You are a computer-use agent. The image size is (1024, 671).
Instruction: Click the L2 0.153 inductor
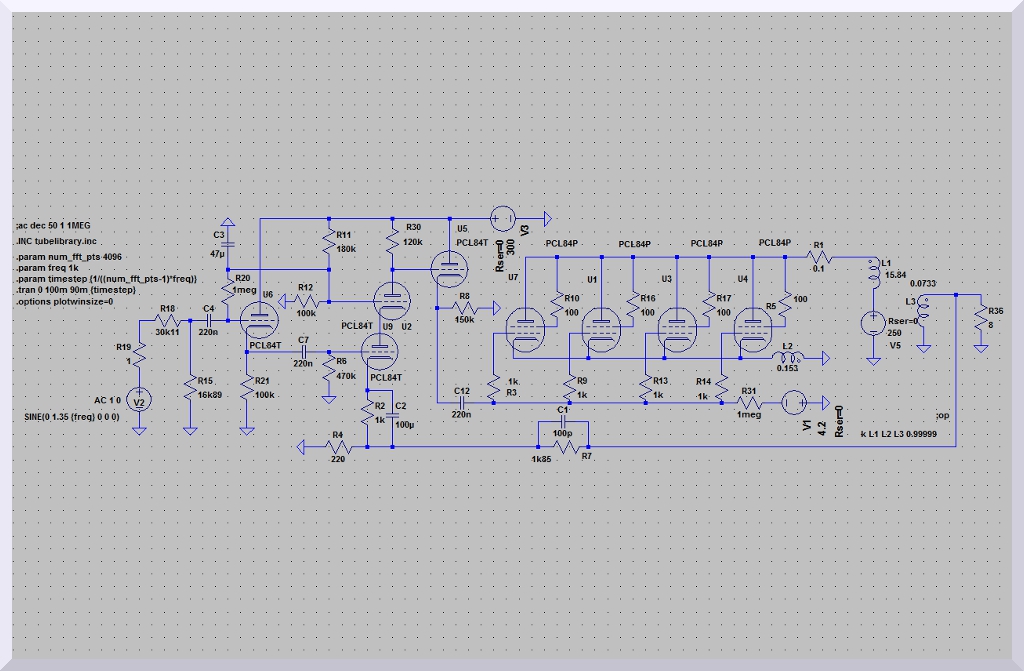click(786, 354)
